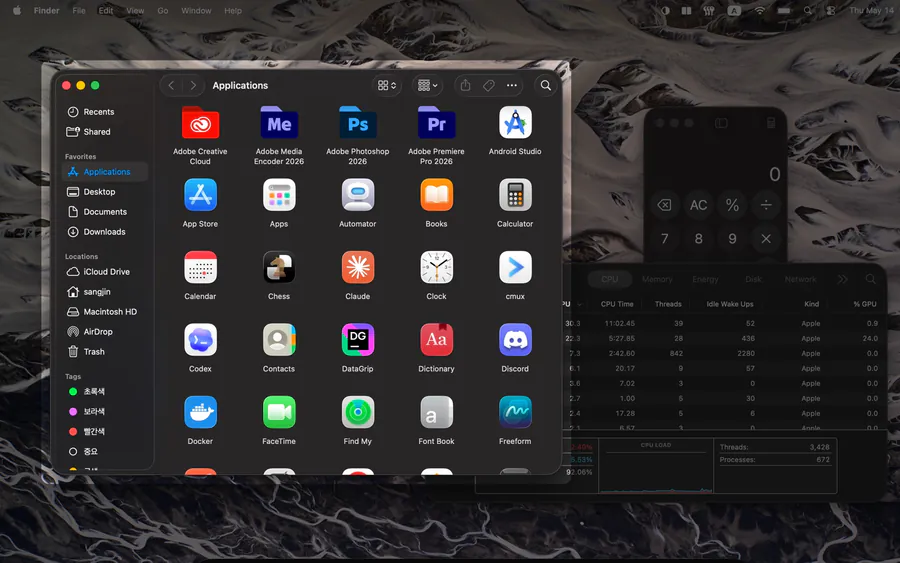Screen dimensions: 900x563
Task: Click the Contacts app icon
Action: (279, 340)
